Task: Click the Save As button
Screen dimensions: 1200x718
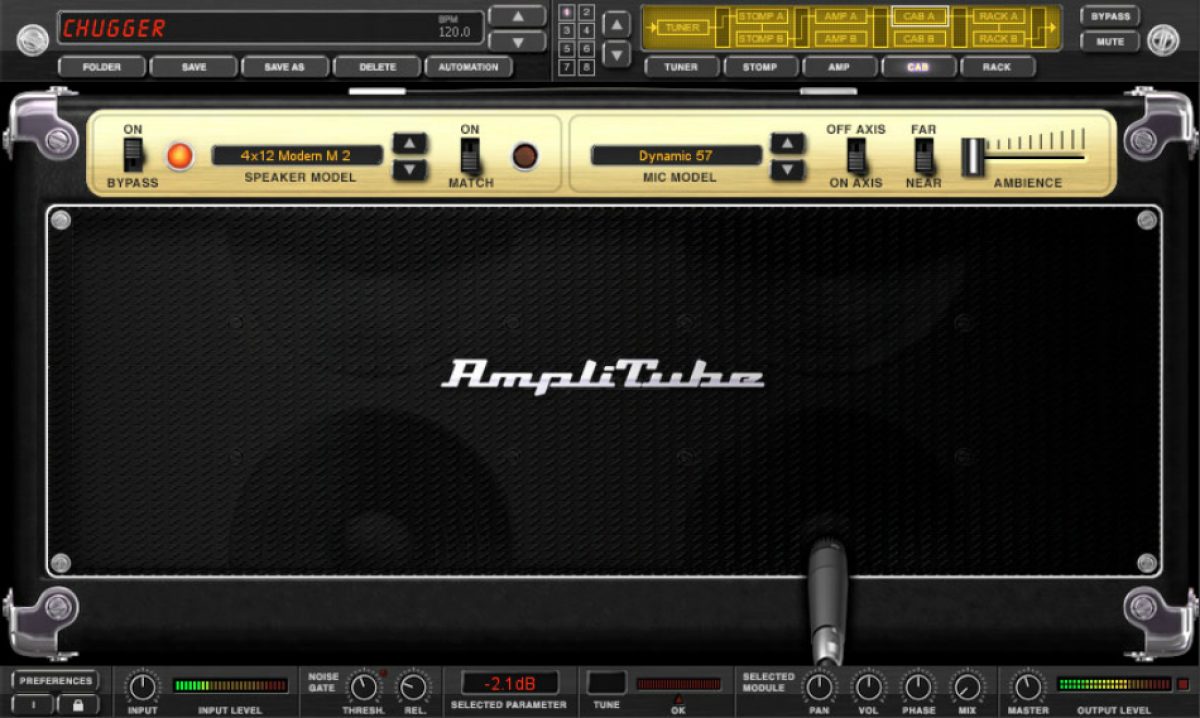Action: [284, 67]
